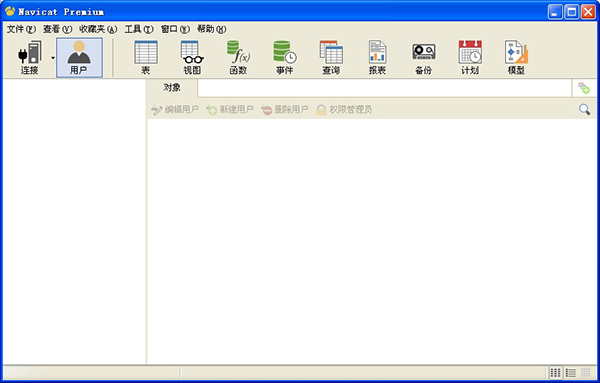Open the 事件 (Event) icon
Screen dimensions: 600x383
point(285,57)
